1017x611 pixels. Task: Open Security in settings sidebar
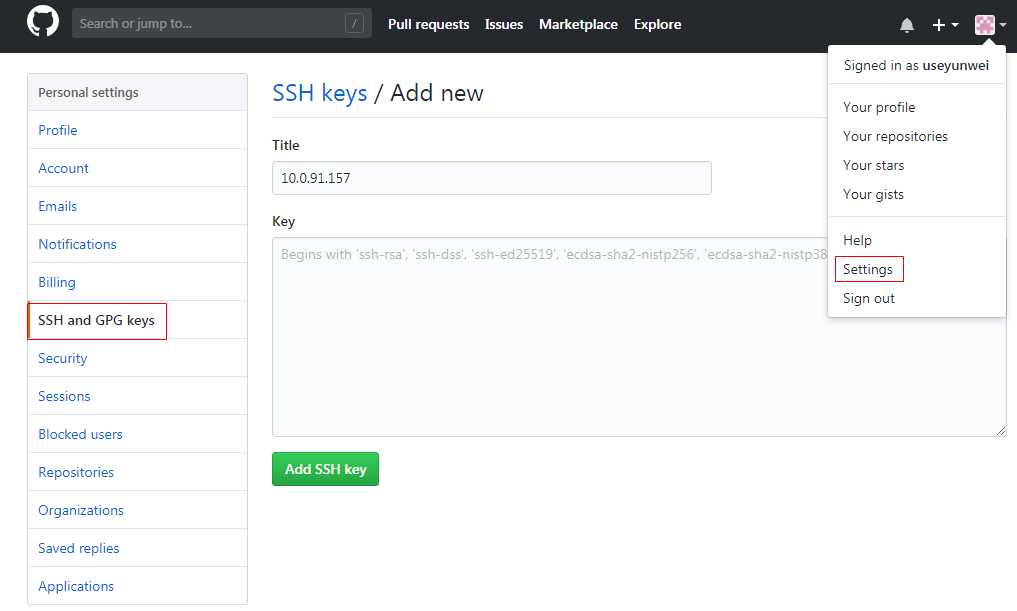point(138,358)
